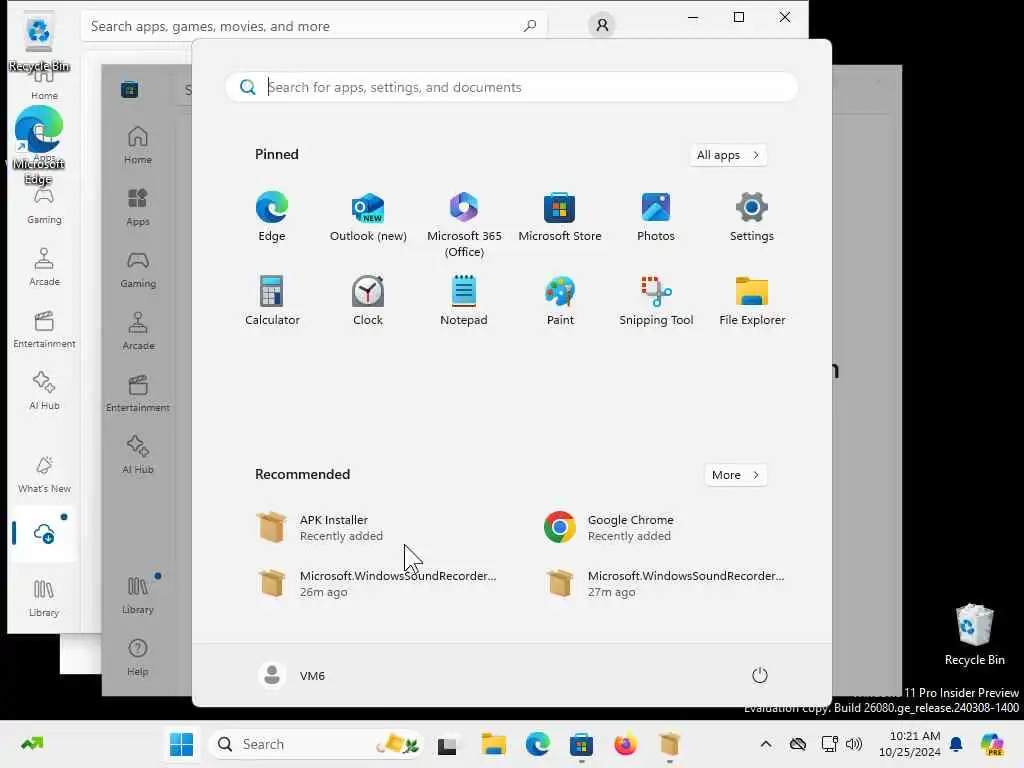Screen dimensions: 1024x768
Task: Open AI Hub in front Store sidebar
Action: click(x=44, y=391)
